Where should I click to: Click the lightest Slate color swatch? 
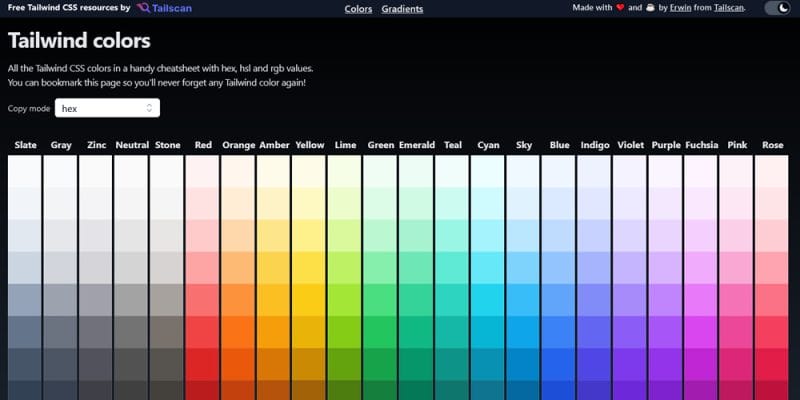click(x=25, y=171)
